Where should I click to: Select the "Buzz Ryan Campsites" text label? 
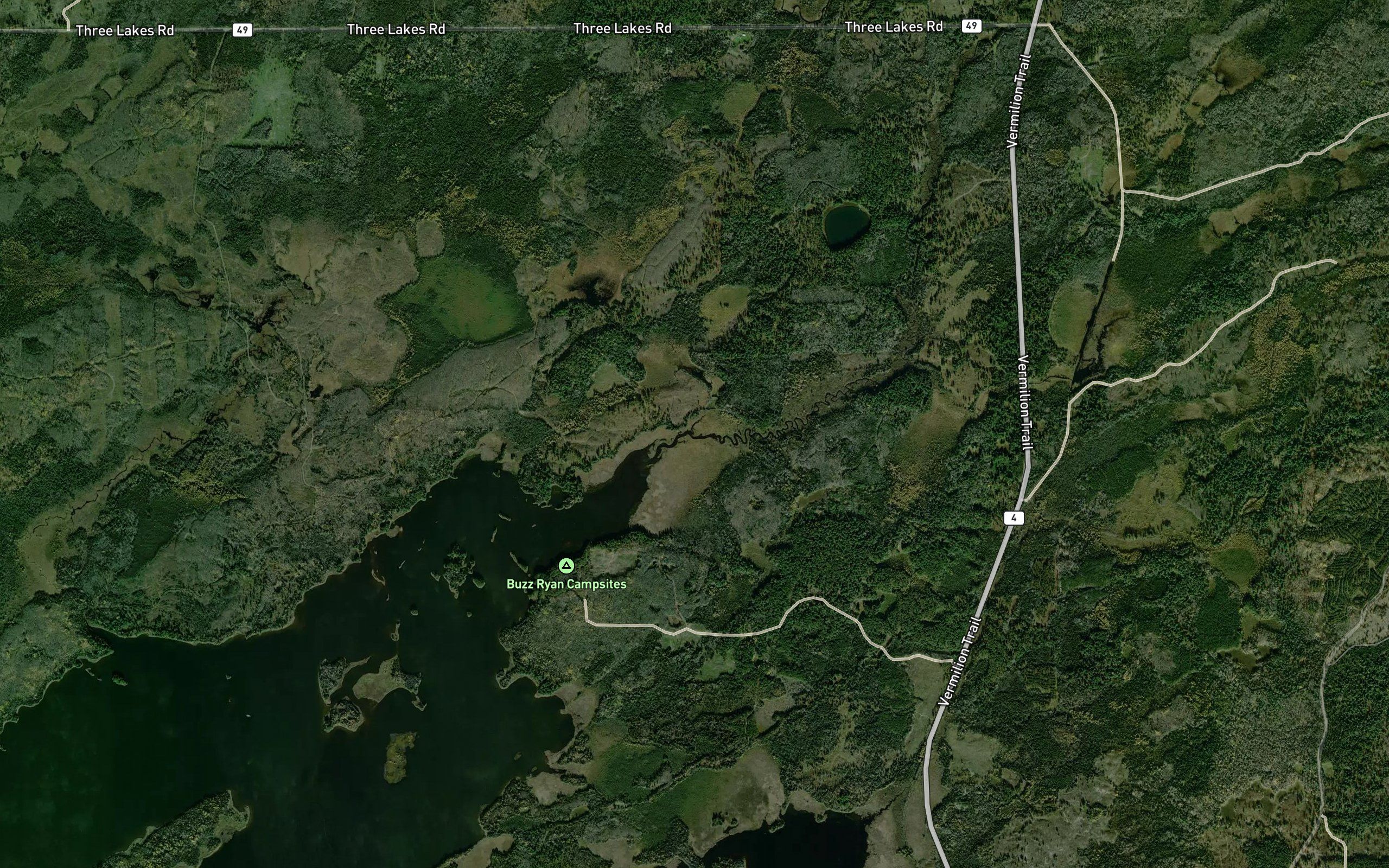coord(566,584)
